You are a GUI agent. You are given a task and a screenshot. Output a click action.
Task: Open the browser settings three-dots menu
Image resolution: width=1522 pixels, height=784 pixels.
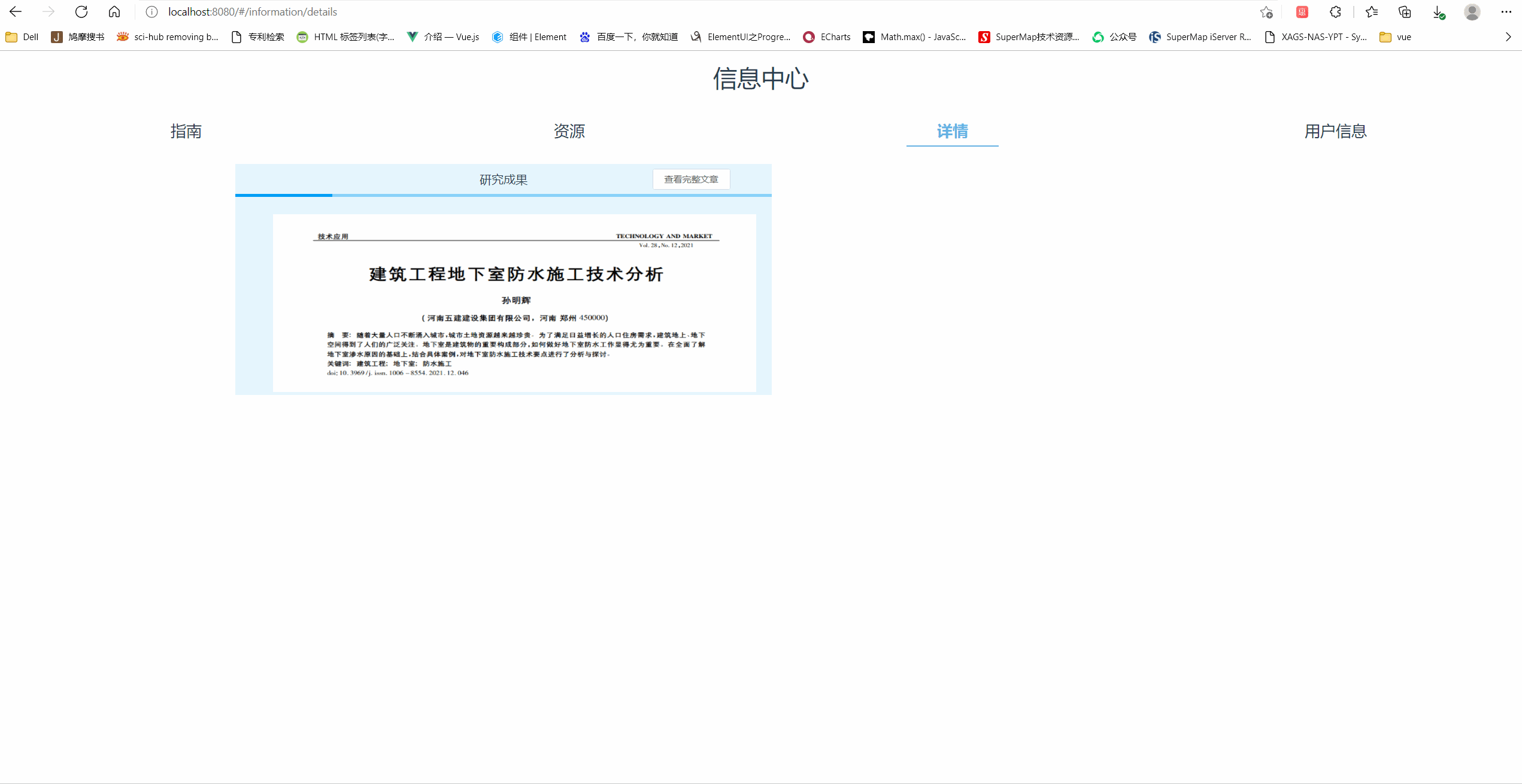click(x=1506, y=12)
